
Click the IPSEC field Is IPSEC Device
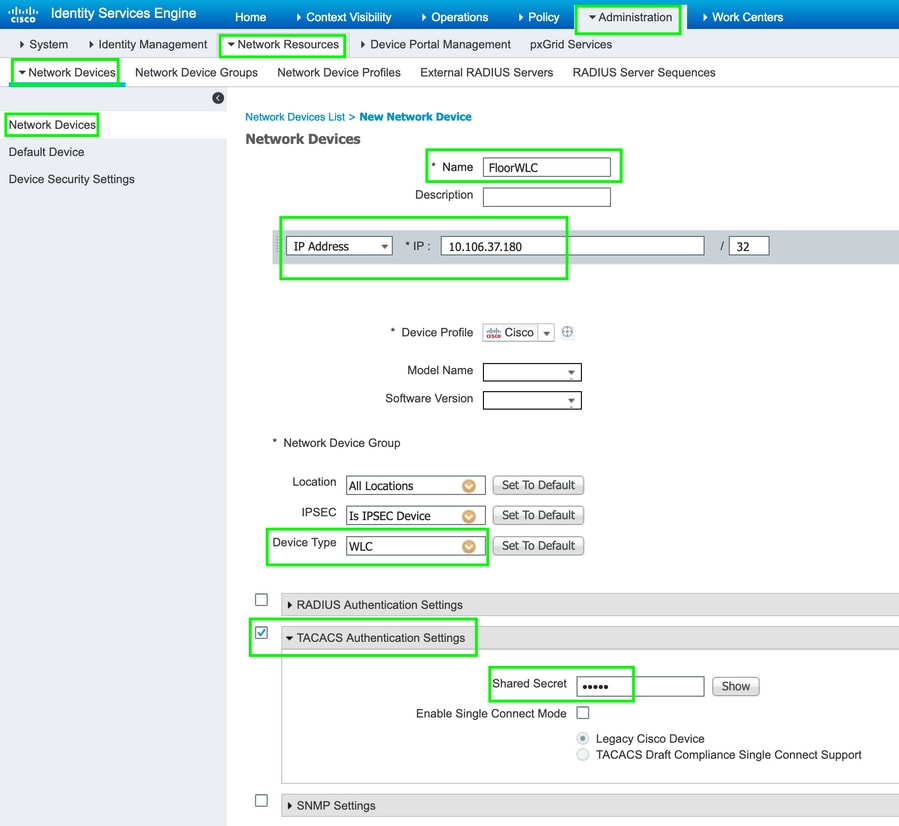416,516
